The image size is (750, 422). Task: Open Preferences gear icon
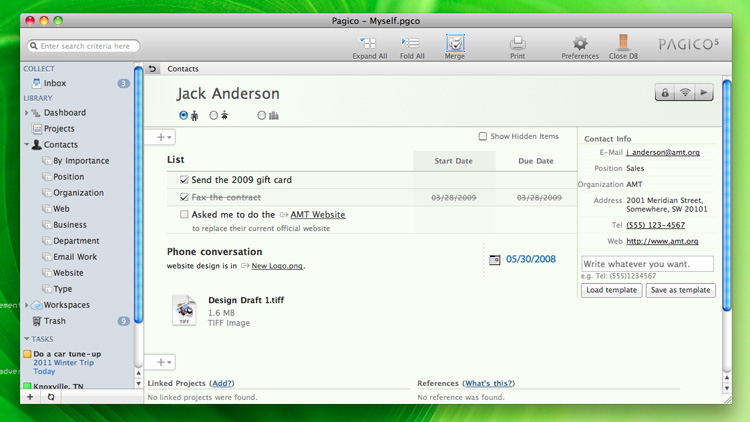pyautogui.click(x=580, y=43)
